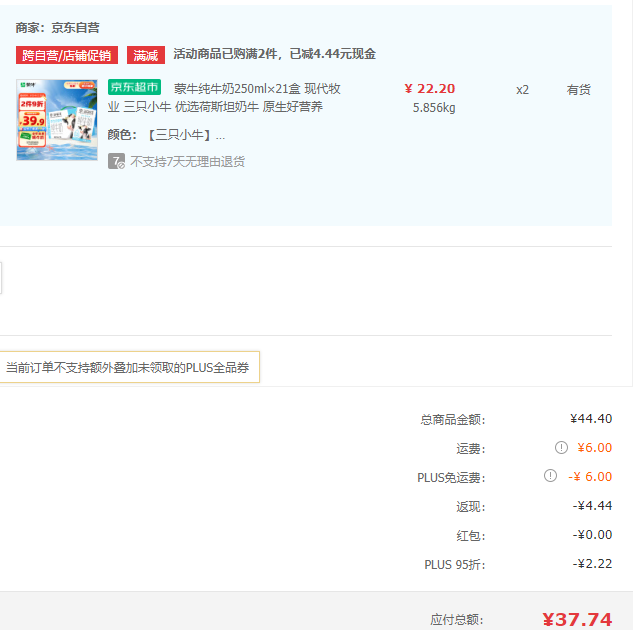Click the 运费 value ¥6.00

click(x=594, y=448)
